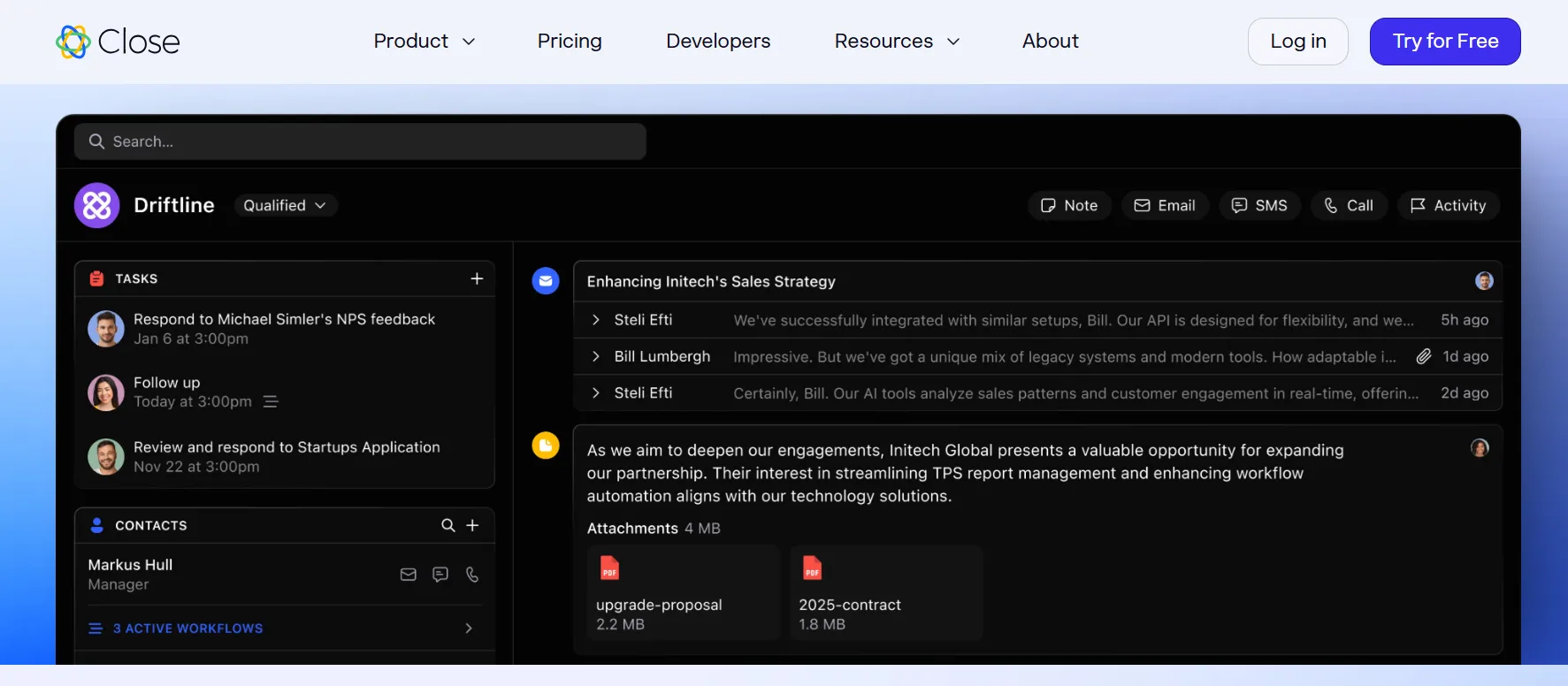Call Markus Hull via phone icon
1568x686 pixels.
(472, 575)
